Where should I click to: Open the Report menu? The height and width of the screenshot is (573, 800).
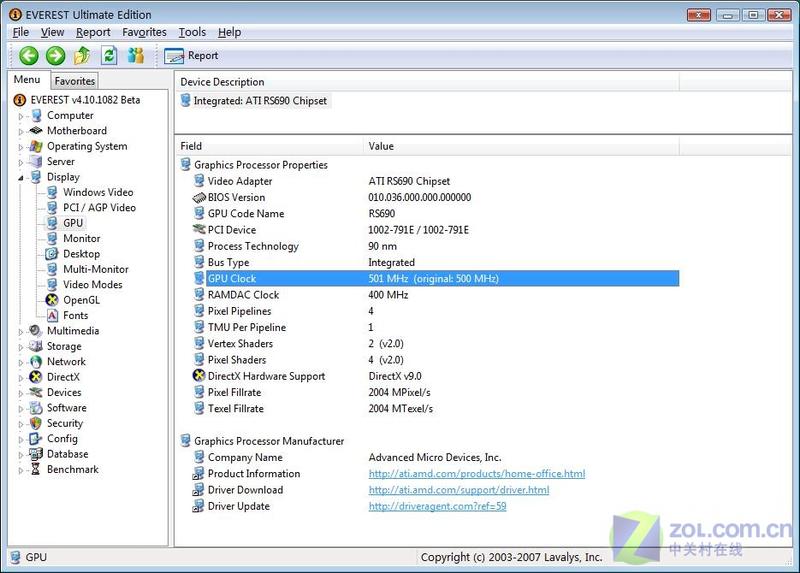[x=93, y=32]
